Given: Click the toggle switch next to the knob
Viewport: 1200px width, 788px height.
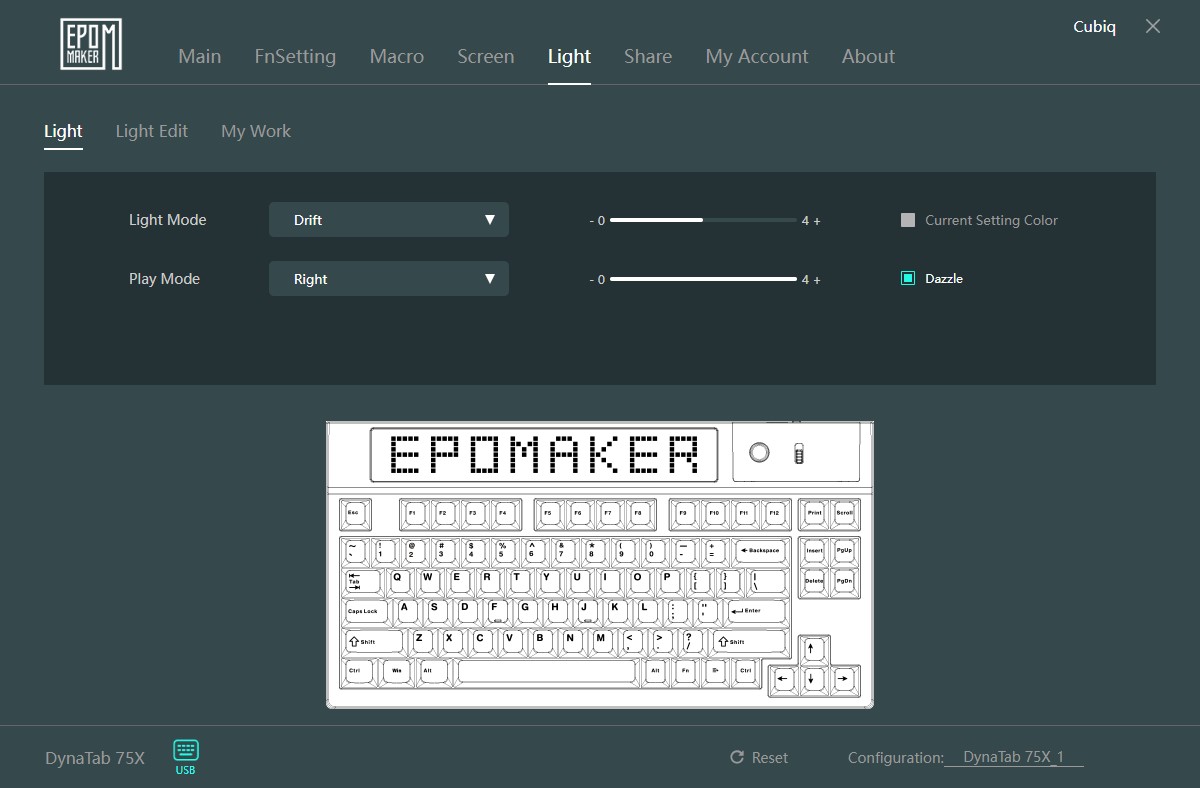Looking at the screenshot, I should pos(798,454).
